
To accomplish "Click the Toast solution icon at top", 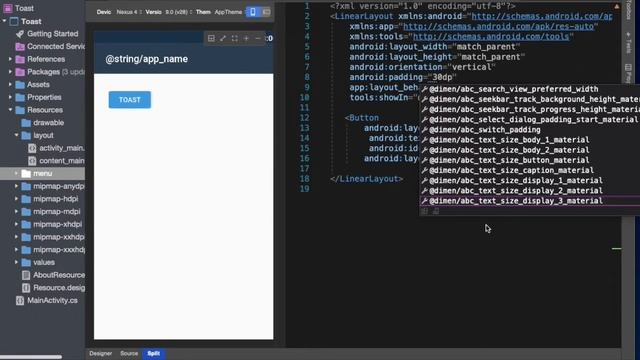I will [8, 8].
